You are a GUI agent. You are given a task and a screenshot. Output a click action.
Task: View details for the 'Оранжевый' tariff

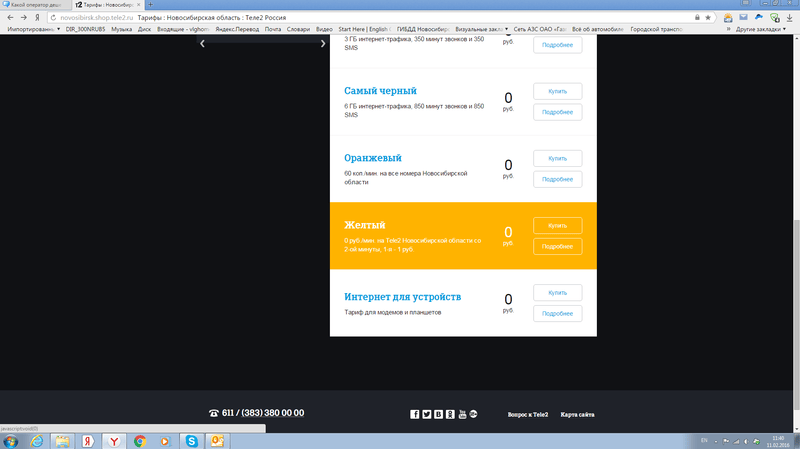pos(558,180)
